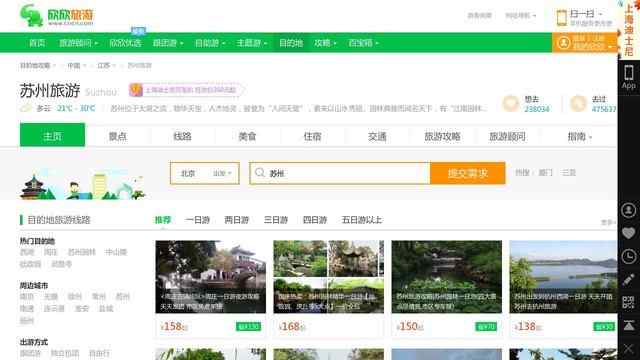Switch to the 线路 tab
The image size is (640, 360).
(182, 136)
